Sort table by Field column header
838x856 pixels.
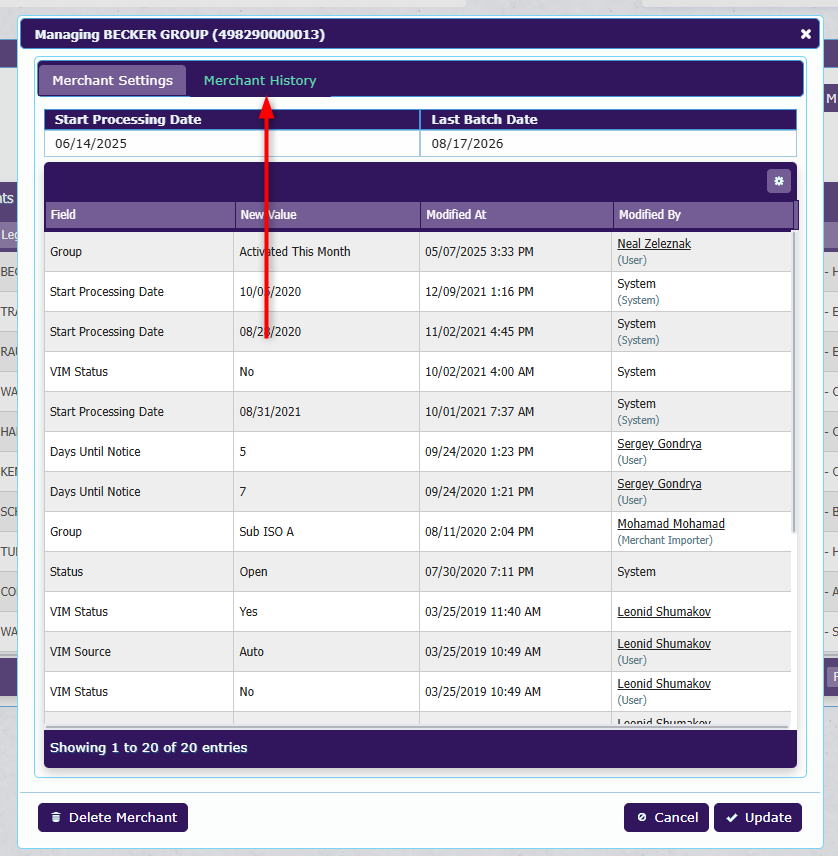click(140, 215)
